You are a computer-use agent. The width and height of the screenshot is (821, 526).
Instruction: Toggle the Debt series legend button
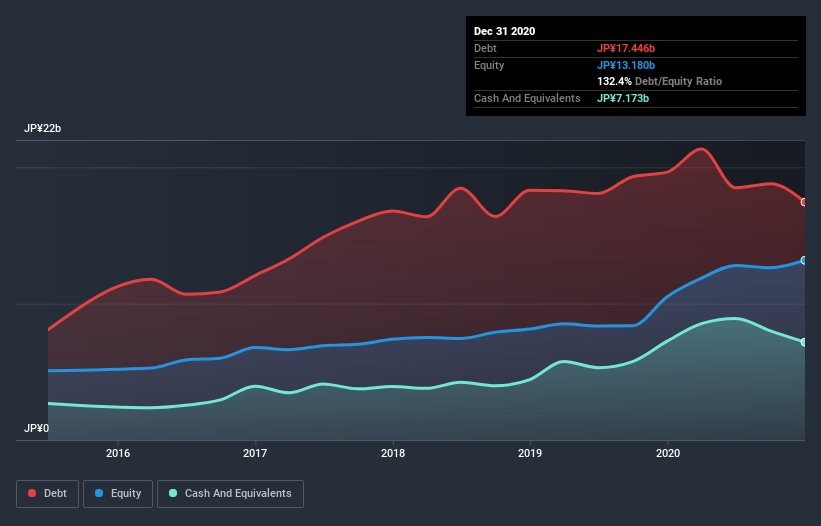coord(48,494)
